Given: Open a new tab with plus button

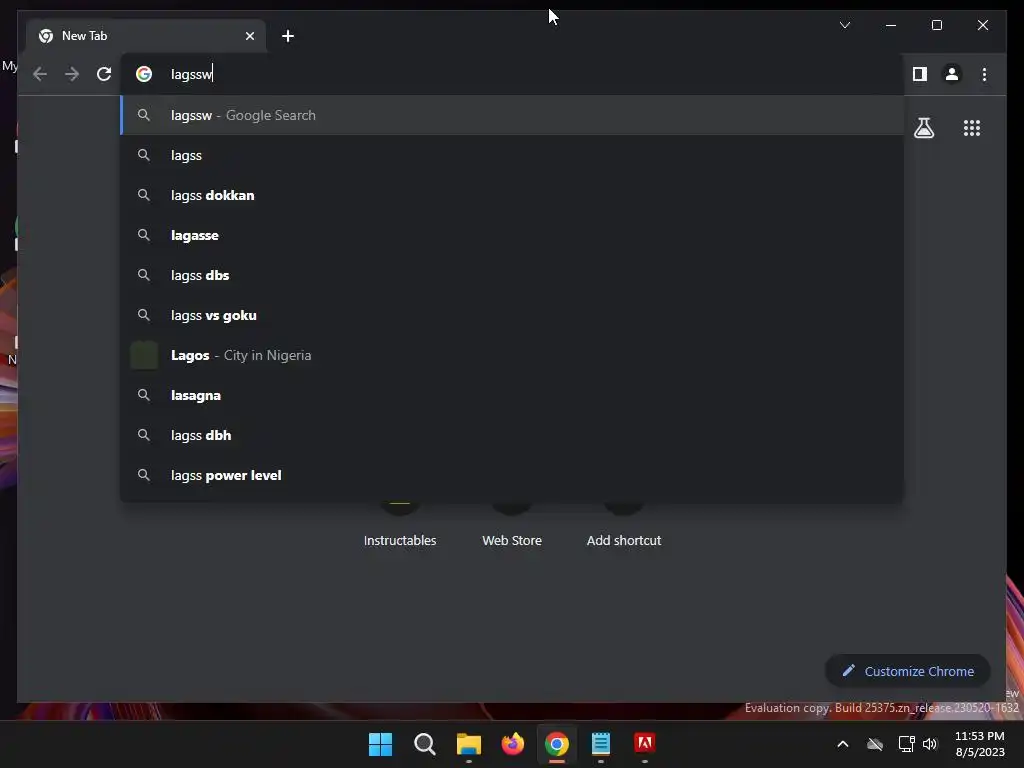Looking at the screenshot, I should coord(288,36).
